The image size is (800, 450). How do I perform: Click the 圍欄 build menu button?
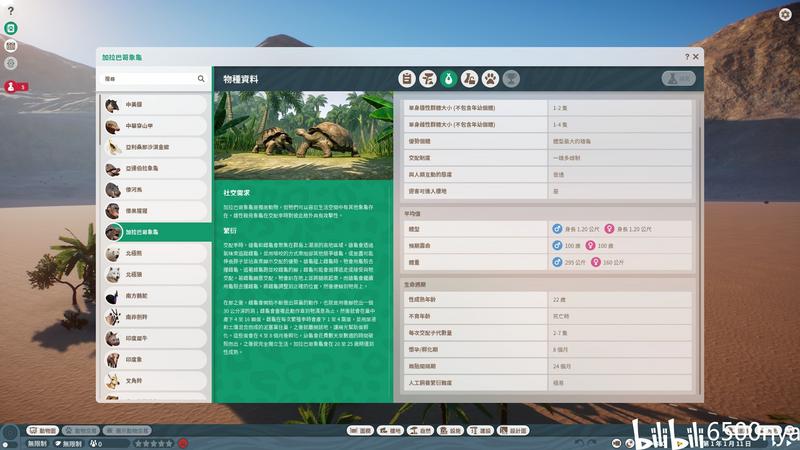point(360,431)
